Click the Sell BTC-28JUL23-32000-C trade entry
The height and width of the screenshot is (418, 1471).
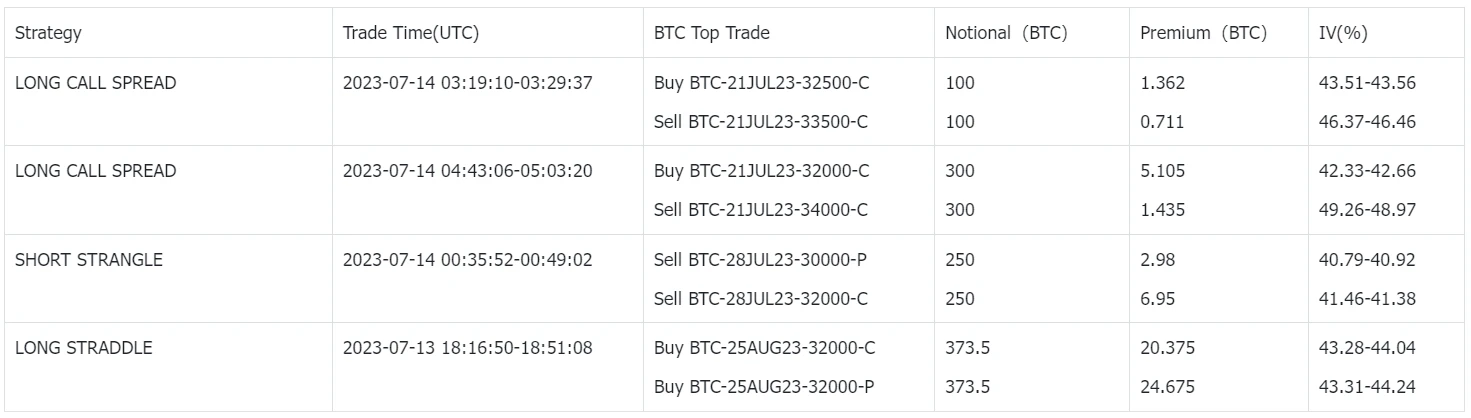click(761, 298)
